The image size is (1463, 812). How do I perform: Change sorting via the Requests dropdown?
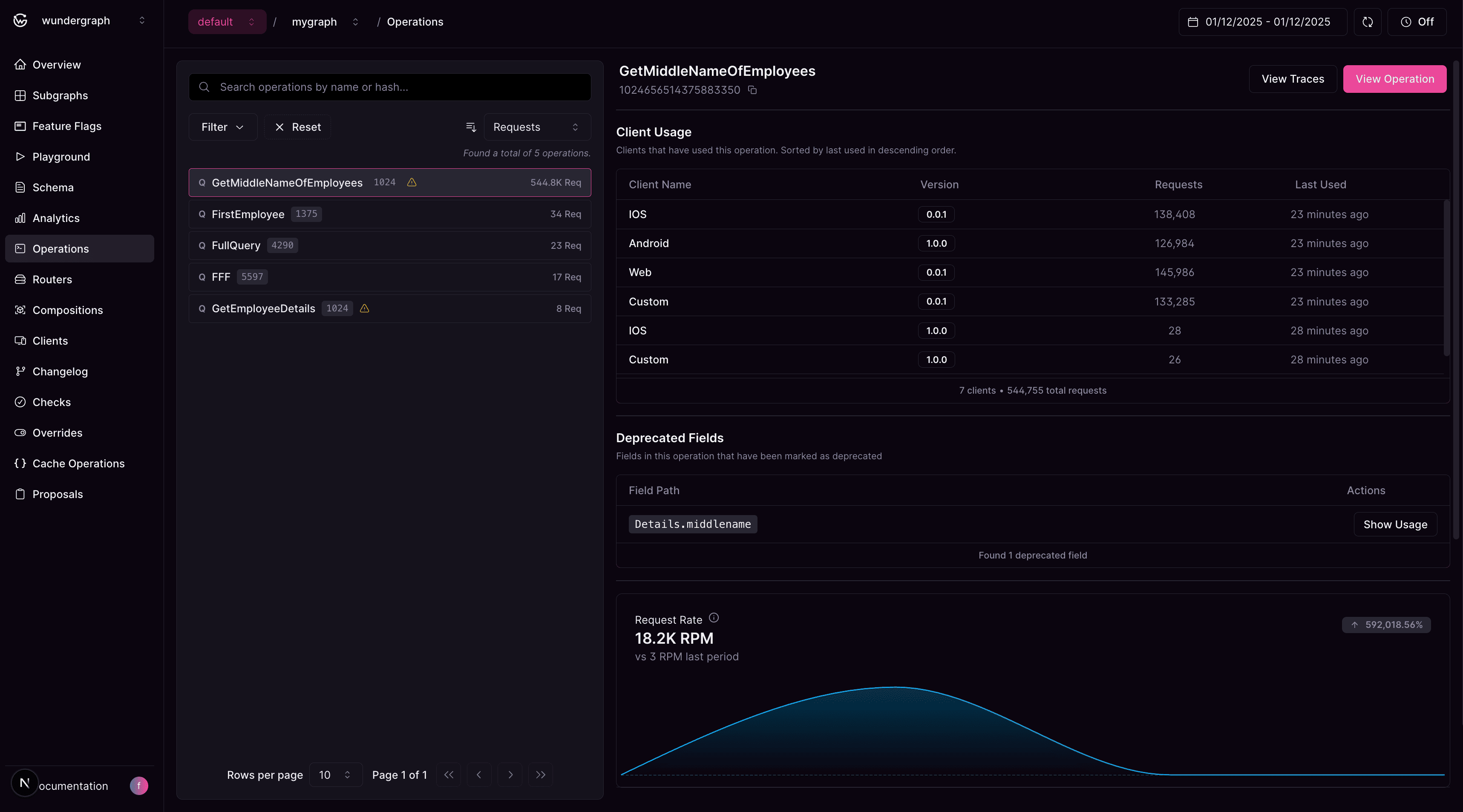(x=536, y=127)
